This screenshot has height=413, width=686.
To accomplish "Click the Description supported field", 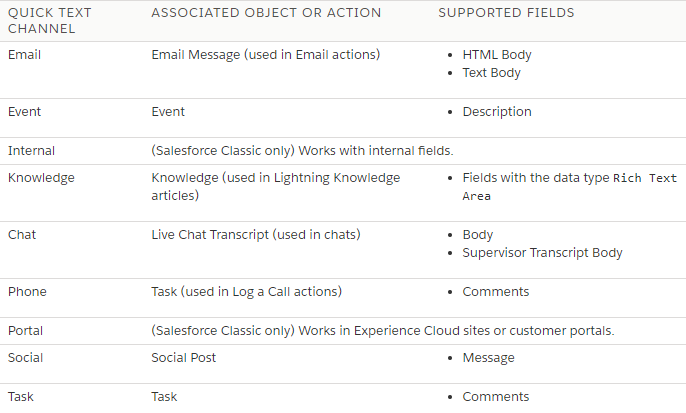I will pyautogui.click(x=497, y=112).
